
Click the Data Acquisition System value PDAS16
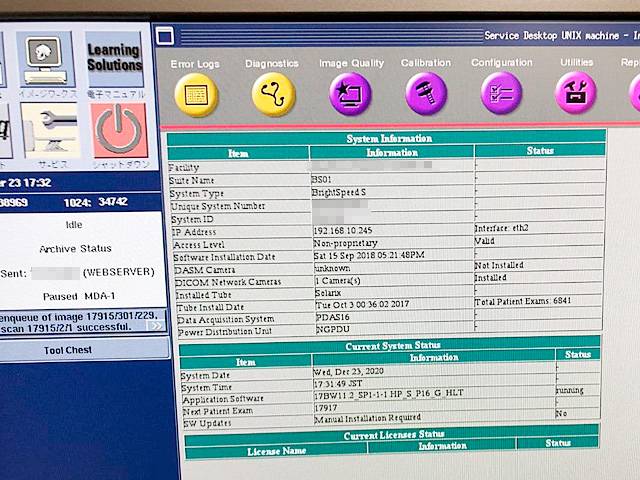coord(333,317)
